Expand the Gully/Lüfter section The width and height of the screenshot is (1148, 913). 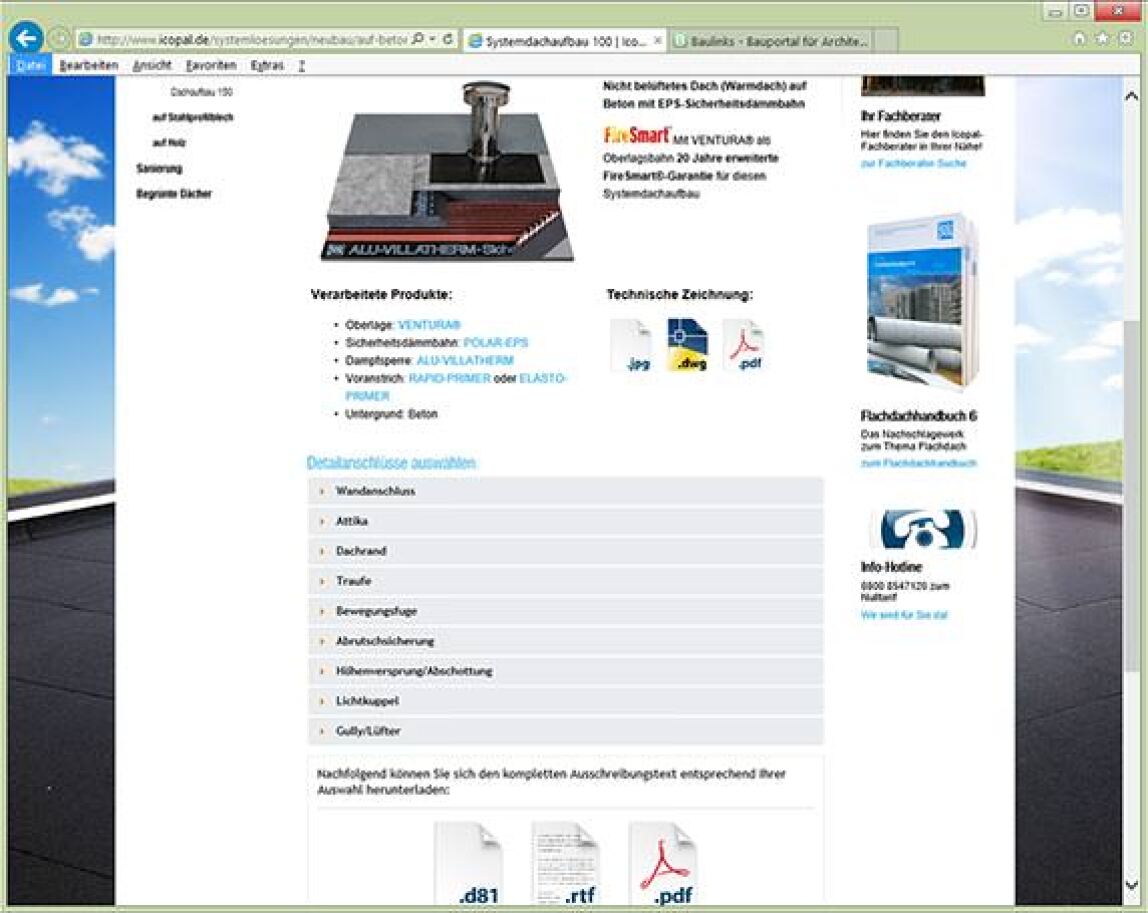pyautogui.click(x=565, y=731)
